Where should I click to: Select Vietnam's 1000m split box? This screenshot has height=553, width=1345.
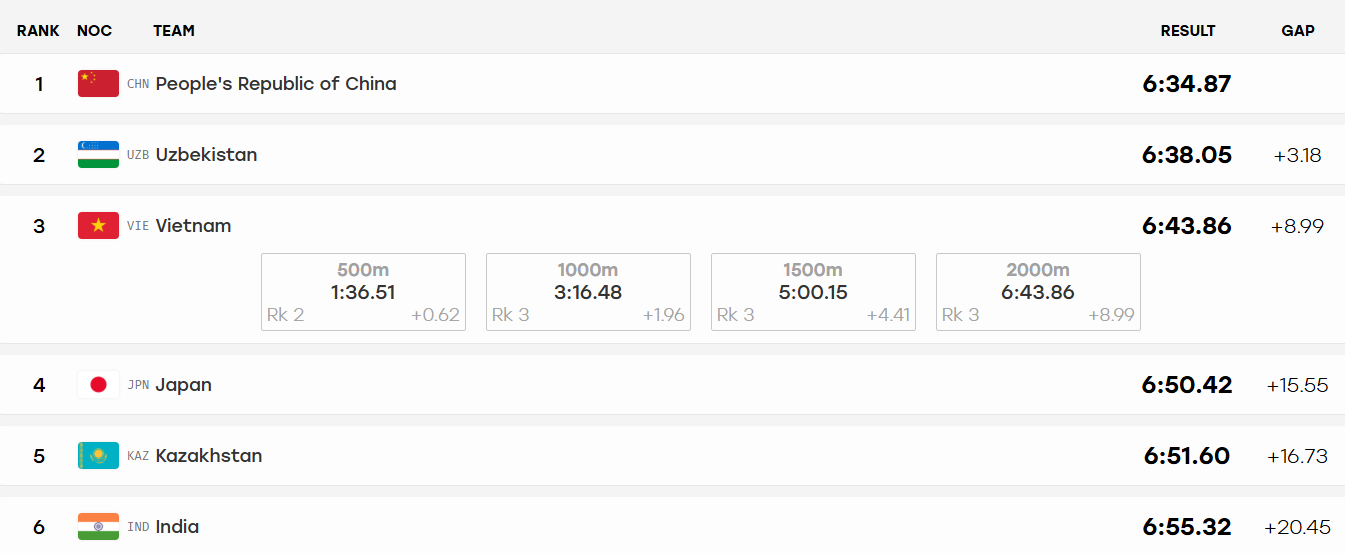(588, 292)
